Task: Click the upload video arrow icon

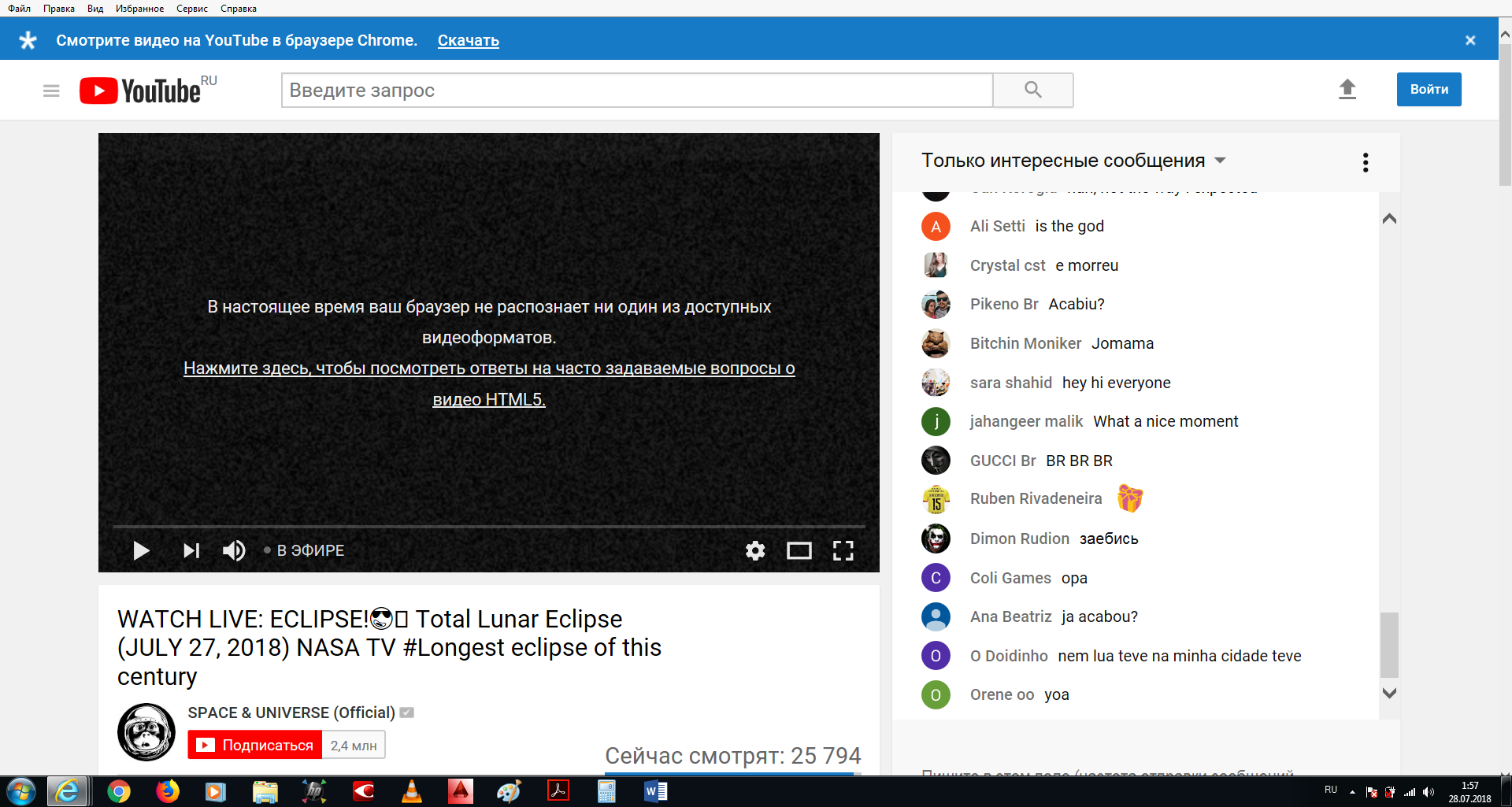Action: pos(1347,89)
